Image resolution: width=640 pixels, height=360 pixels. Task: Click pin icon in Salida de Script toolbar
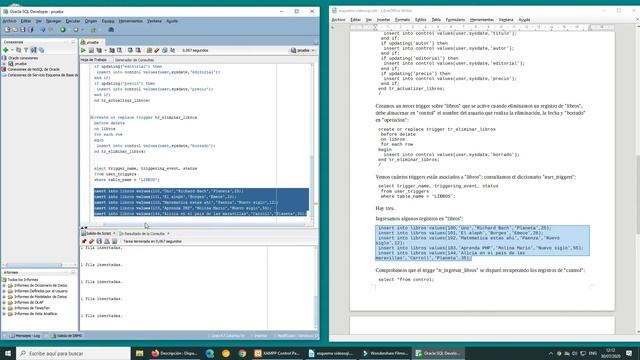[x=84, y=241]
